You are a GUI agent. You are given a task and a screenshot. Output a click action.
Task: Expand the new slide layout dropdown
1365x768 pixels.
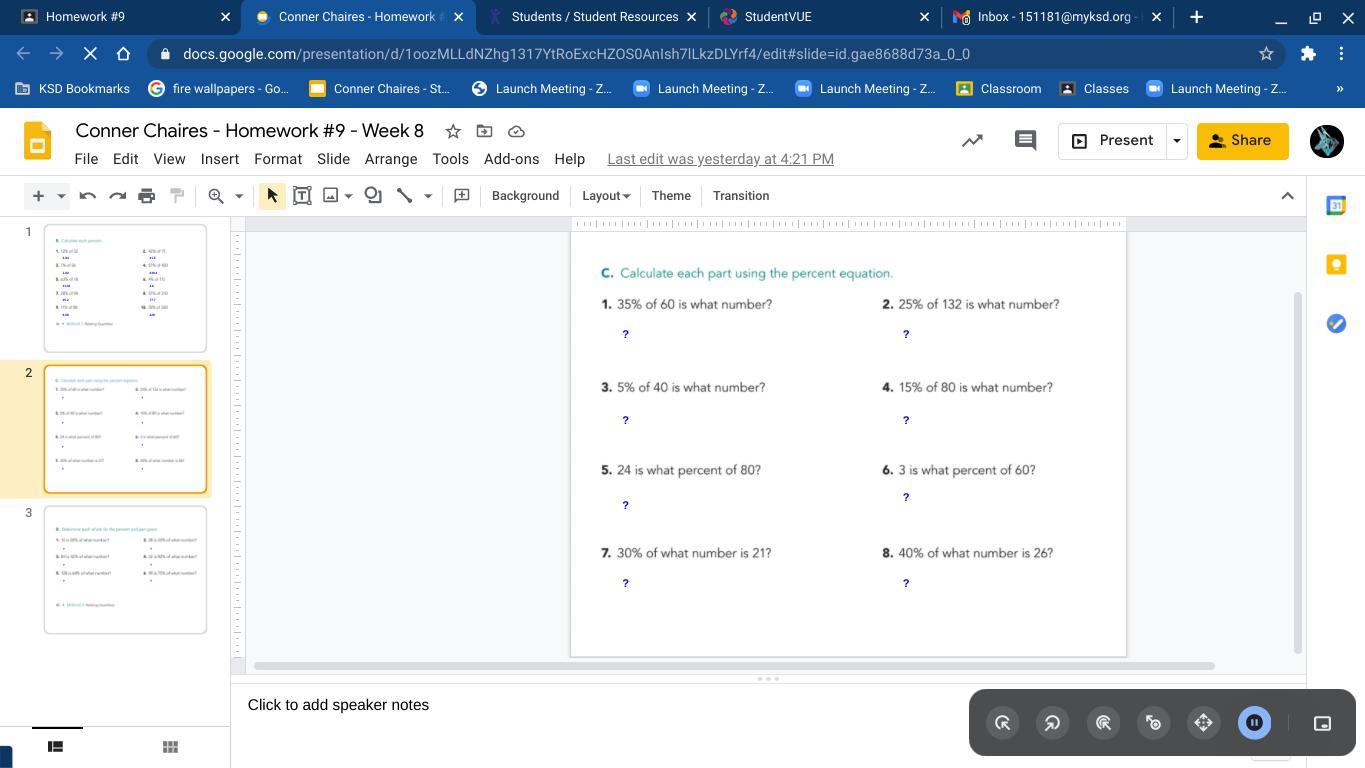coord(61,196)
